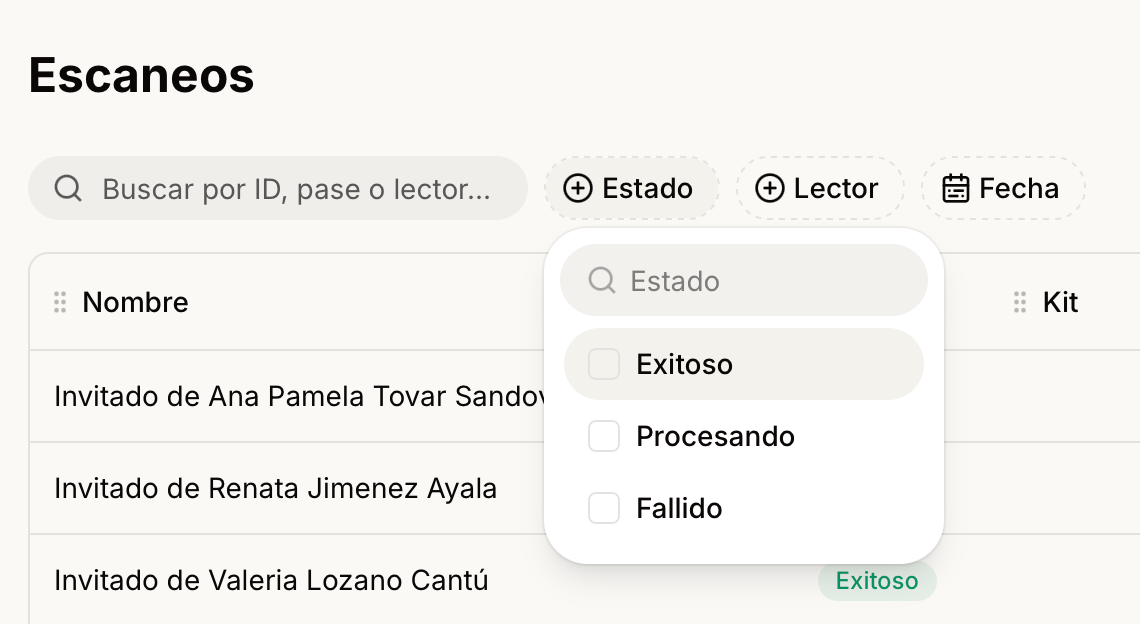Click the drag handle beside Kit column
The image size is (1140, 624).
coord(1020,302)
